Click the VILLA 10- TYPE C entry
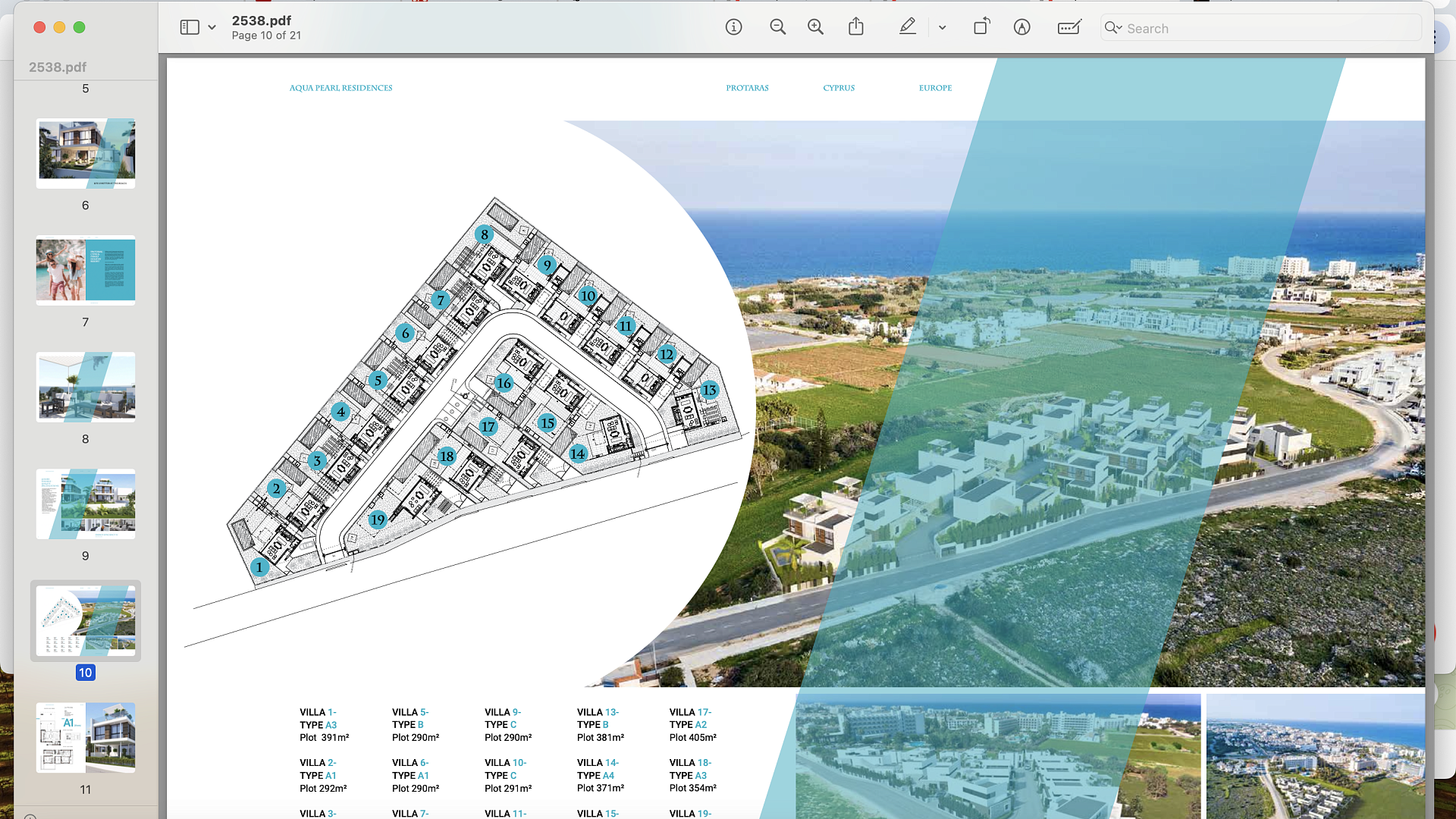Viewport: 1456px width, 819px height. click(508, 776)
